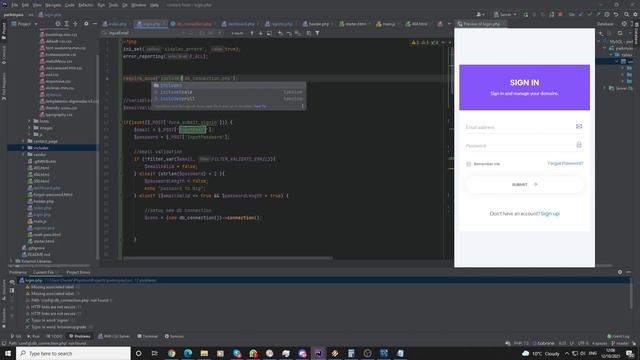The height and width of the screenshot is (360, 640).
Task: Click the Password field in preview
Action: (x=524, y=146)
